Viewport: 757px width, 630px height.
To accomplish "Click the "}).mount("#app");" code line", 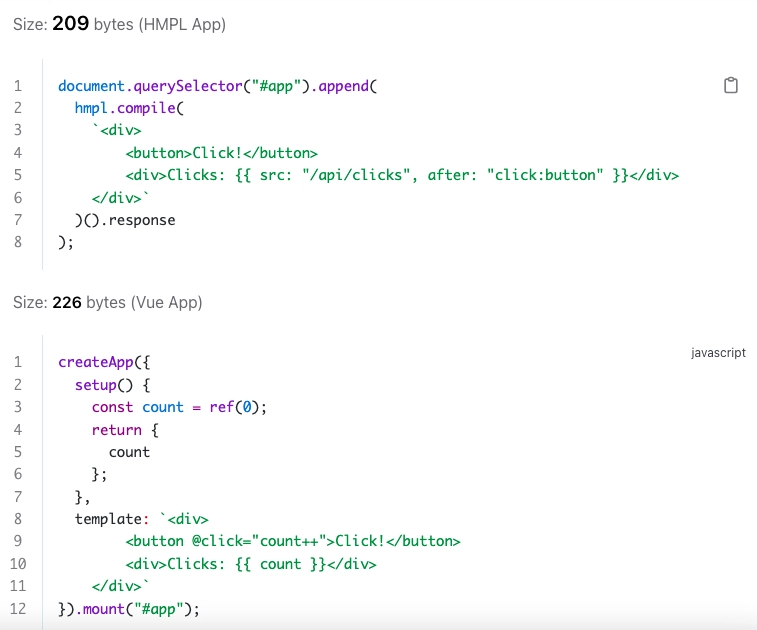I will (129, 609).
